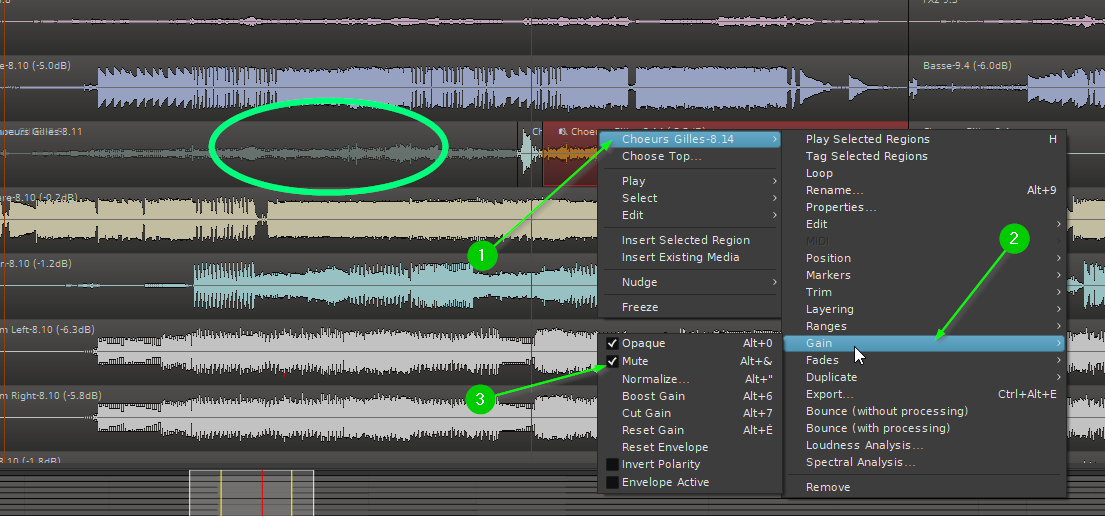The width and height of the screenshot is (1105, 516).
Task: Enable the Envelope Active checkbox
Action: pos(613,483)
